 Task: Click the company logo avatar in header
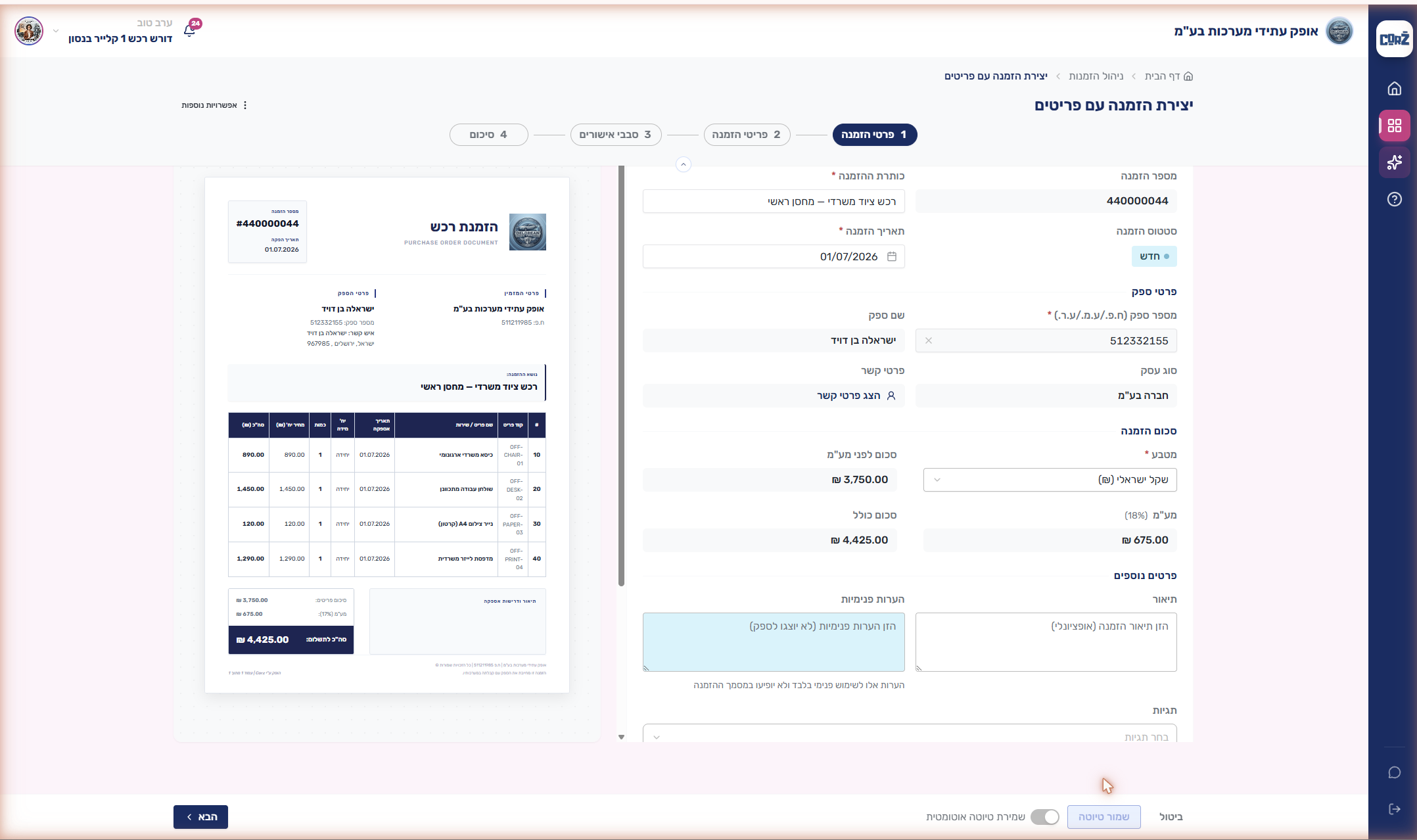pos(1339,31)
